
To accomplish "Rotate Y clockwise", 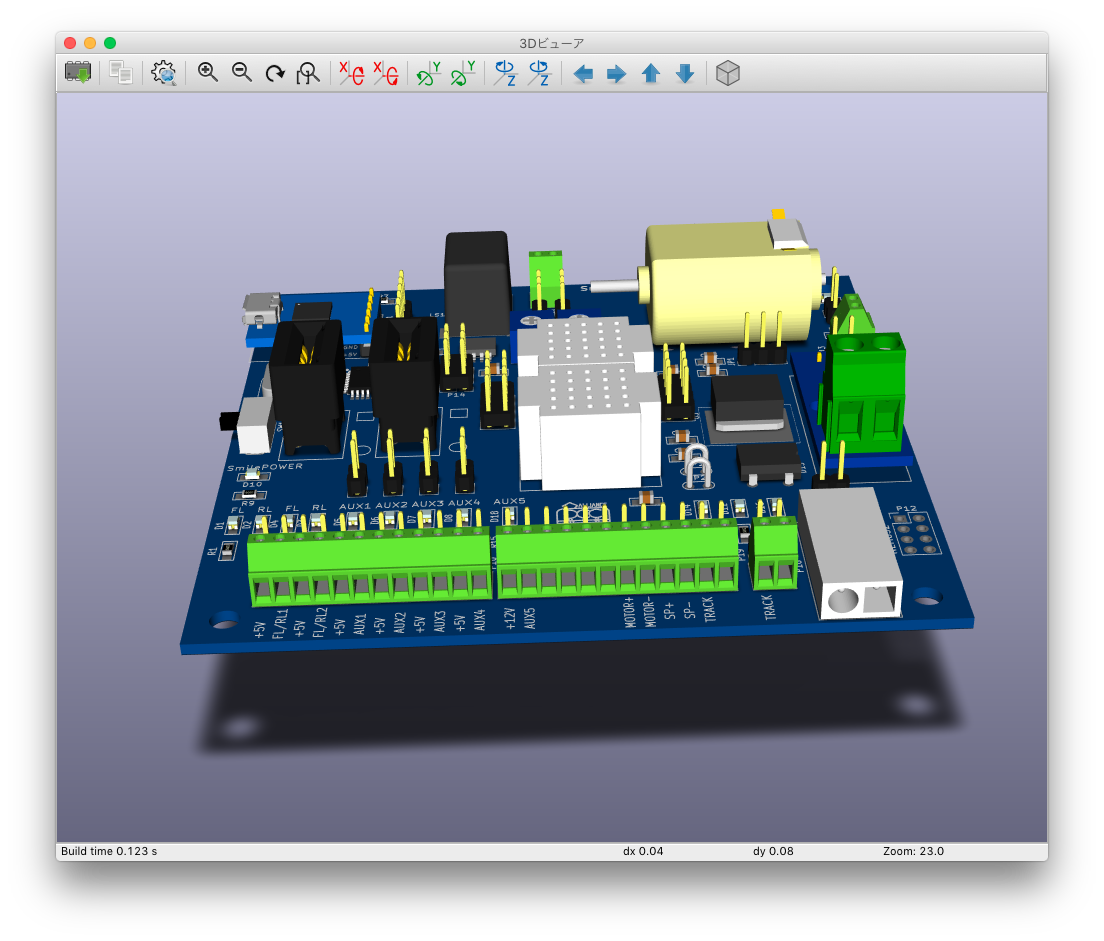I will click(x=429, y=73).
